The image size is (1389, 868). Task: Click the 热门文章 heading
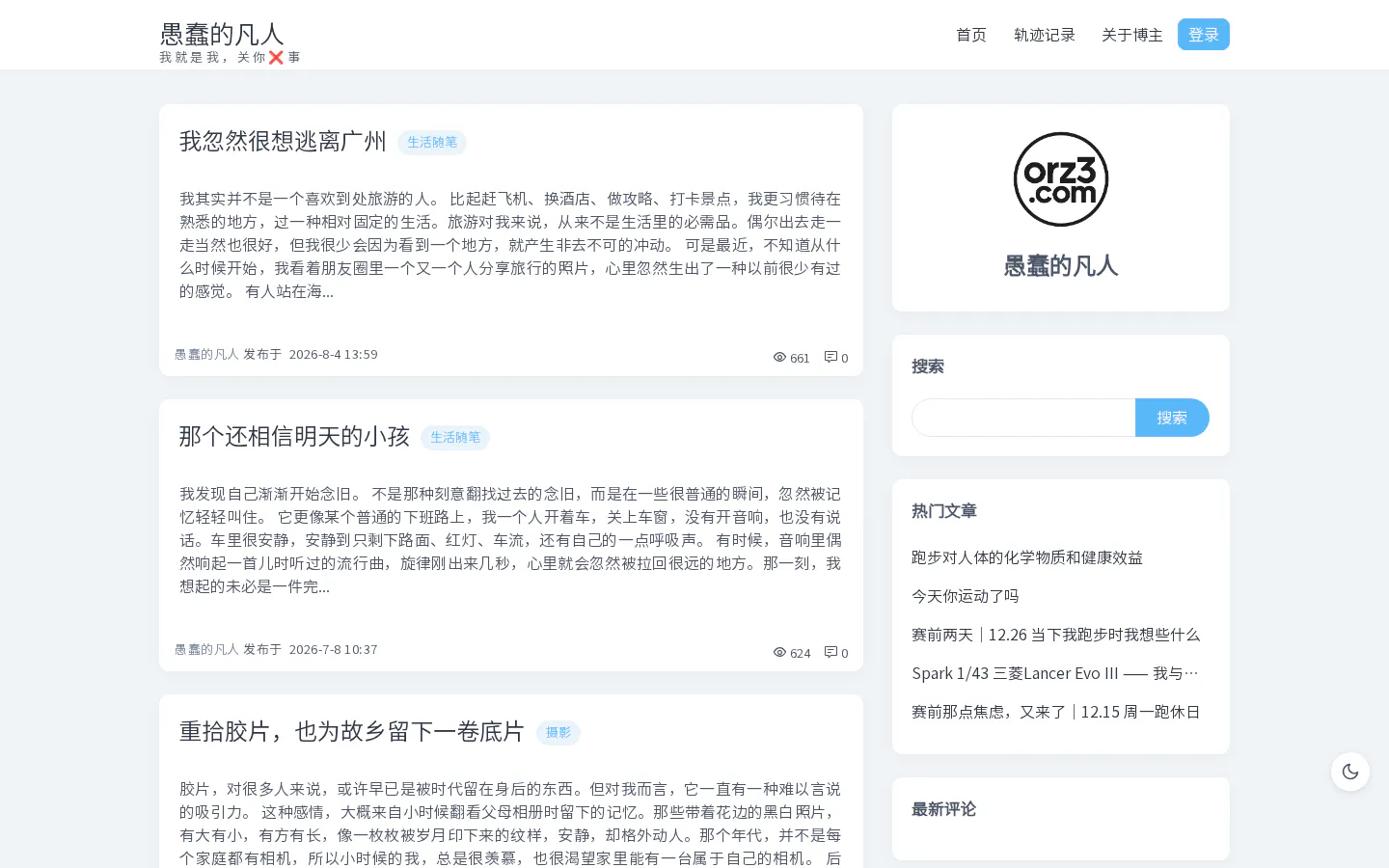[944, 511]
